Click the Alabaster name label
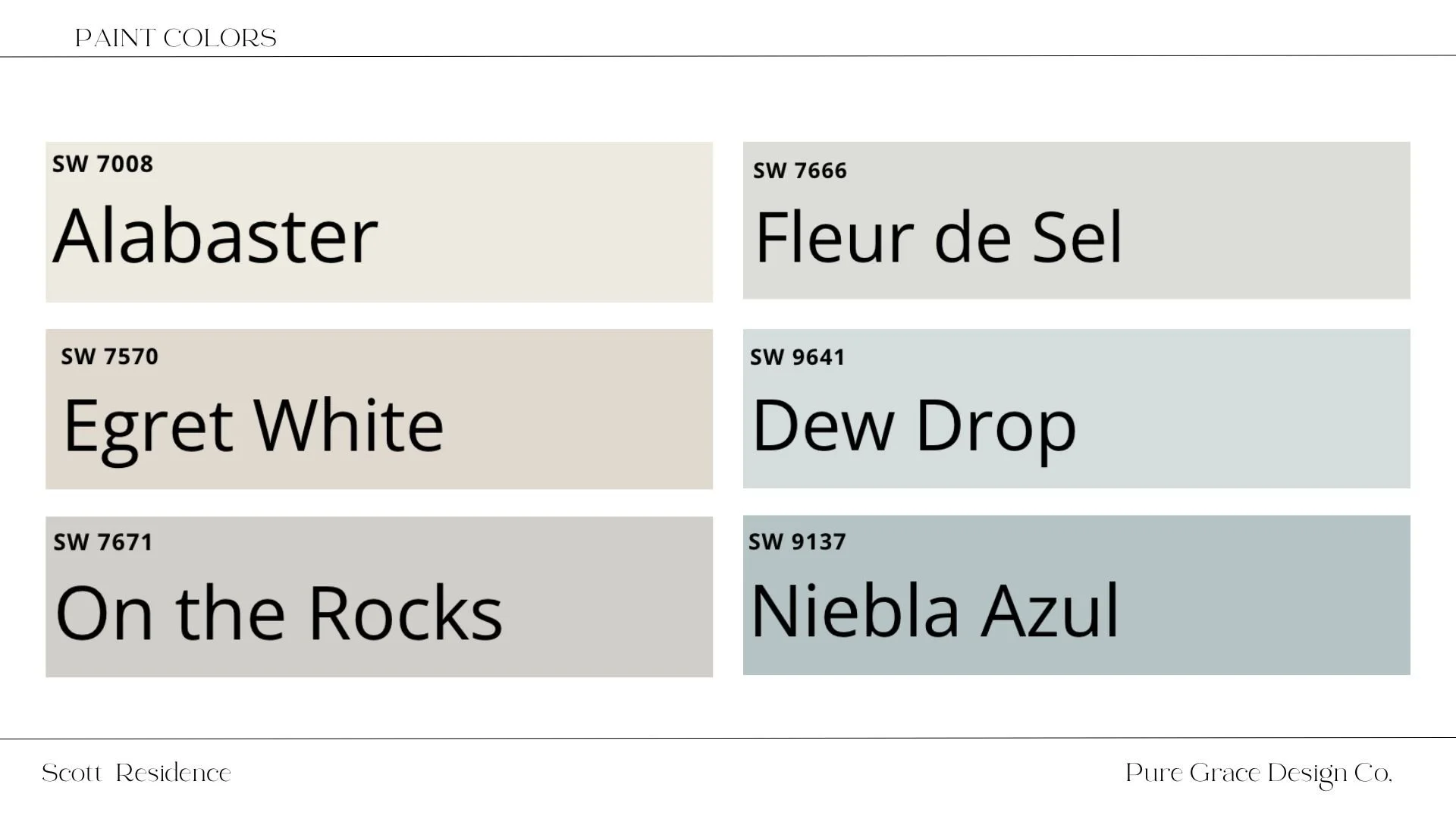1456x819 pixels. click(x=215, y=235)
